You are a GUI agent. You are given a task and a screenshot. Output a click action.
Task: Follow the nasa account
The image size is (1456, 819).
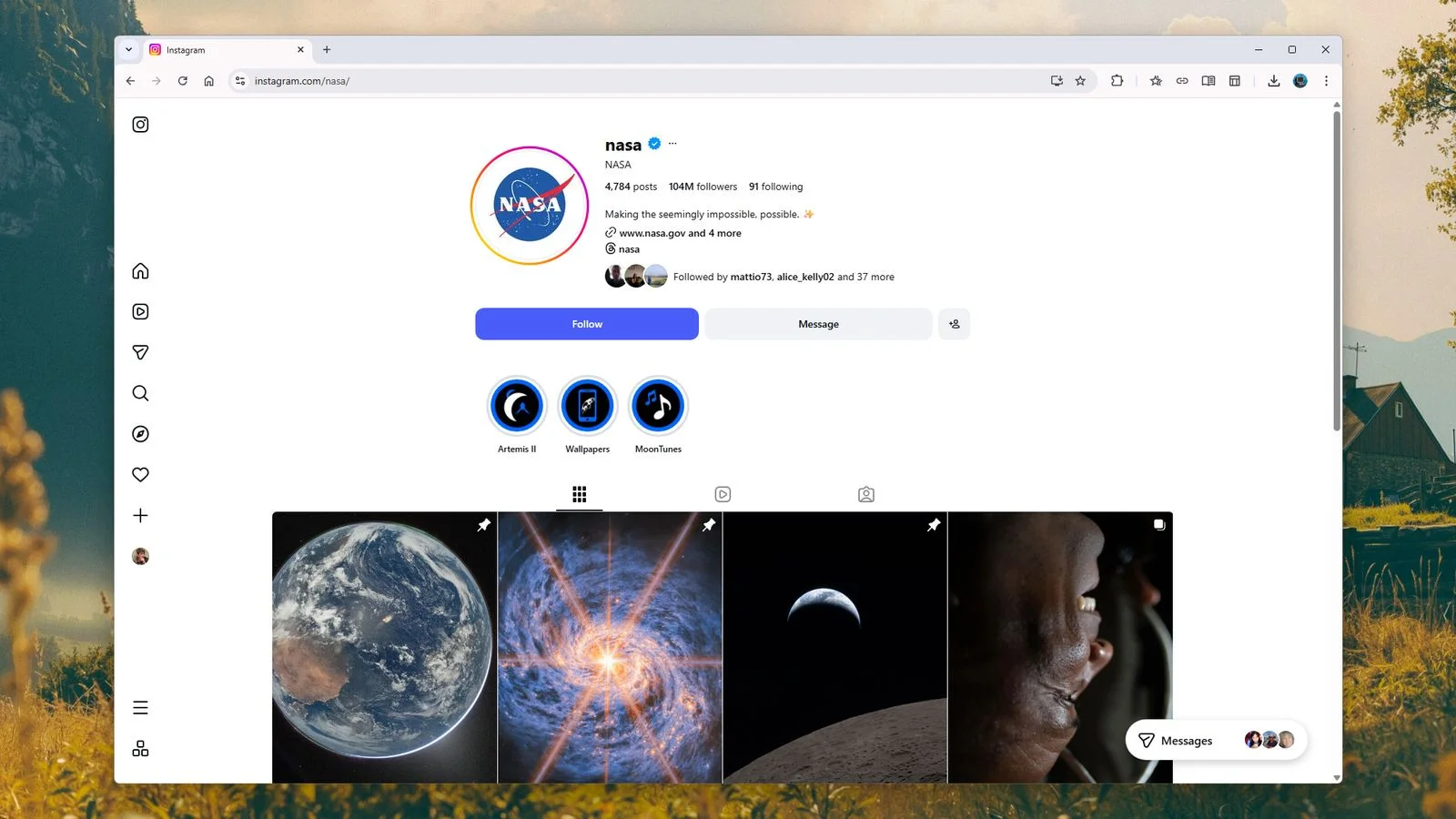(587, 324)
